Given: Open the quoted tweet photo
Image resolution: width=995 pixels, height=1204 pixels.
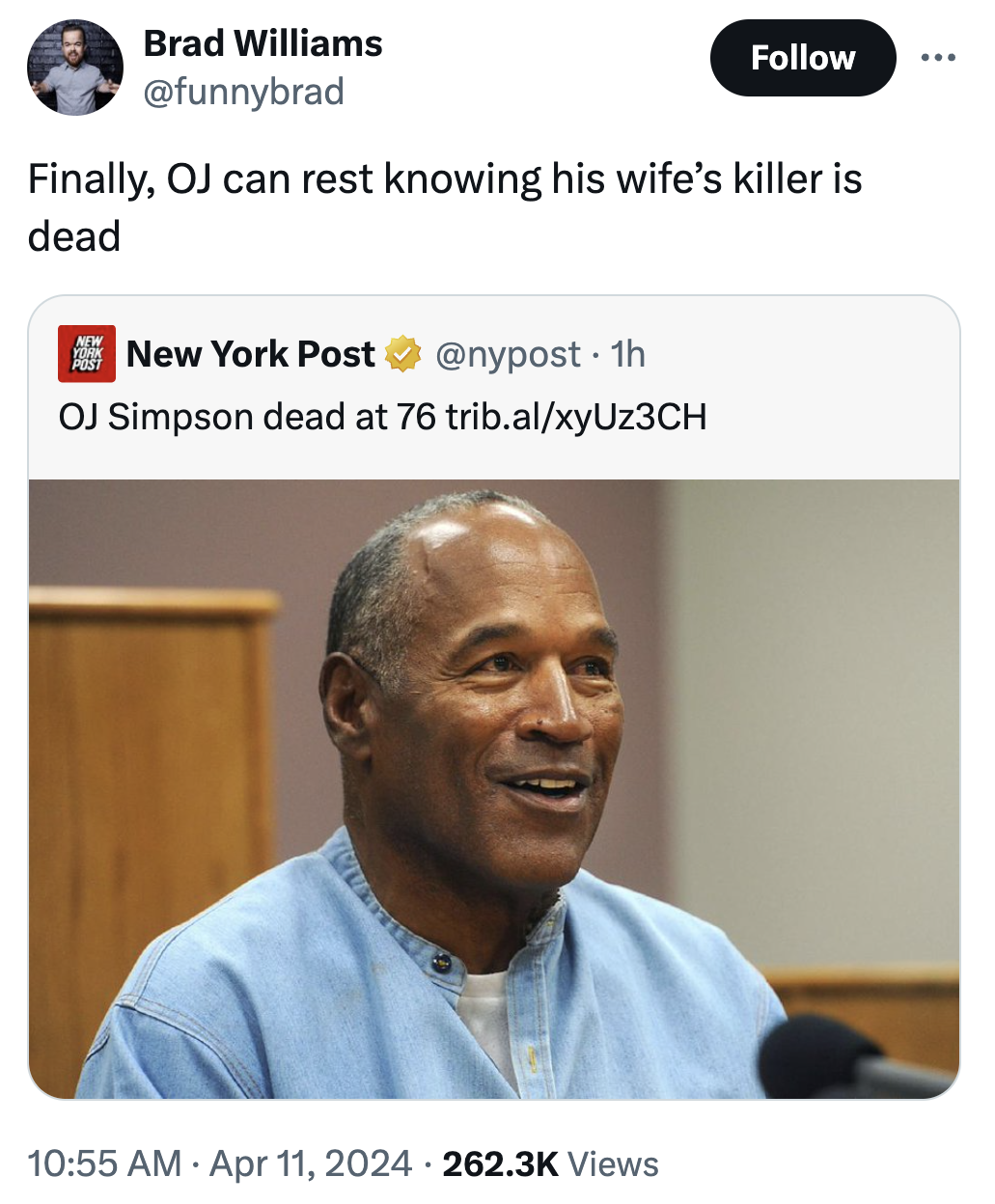Looking at the screenshot, I should pos(494,789).
